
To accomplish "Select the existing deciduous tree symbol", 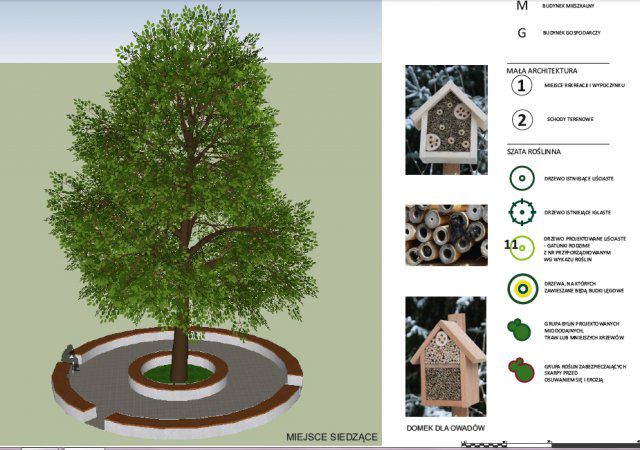I will pos(522,178).
